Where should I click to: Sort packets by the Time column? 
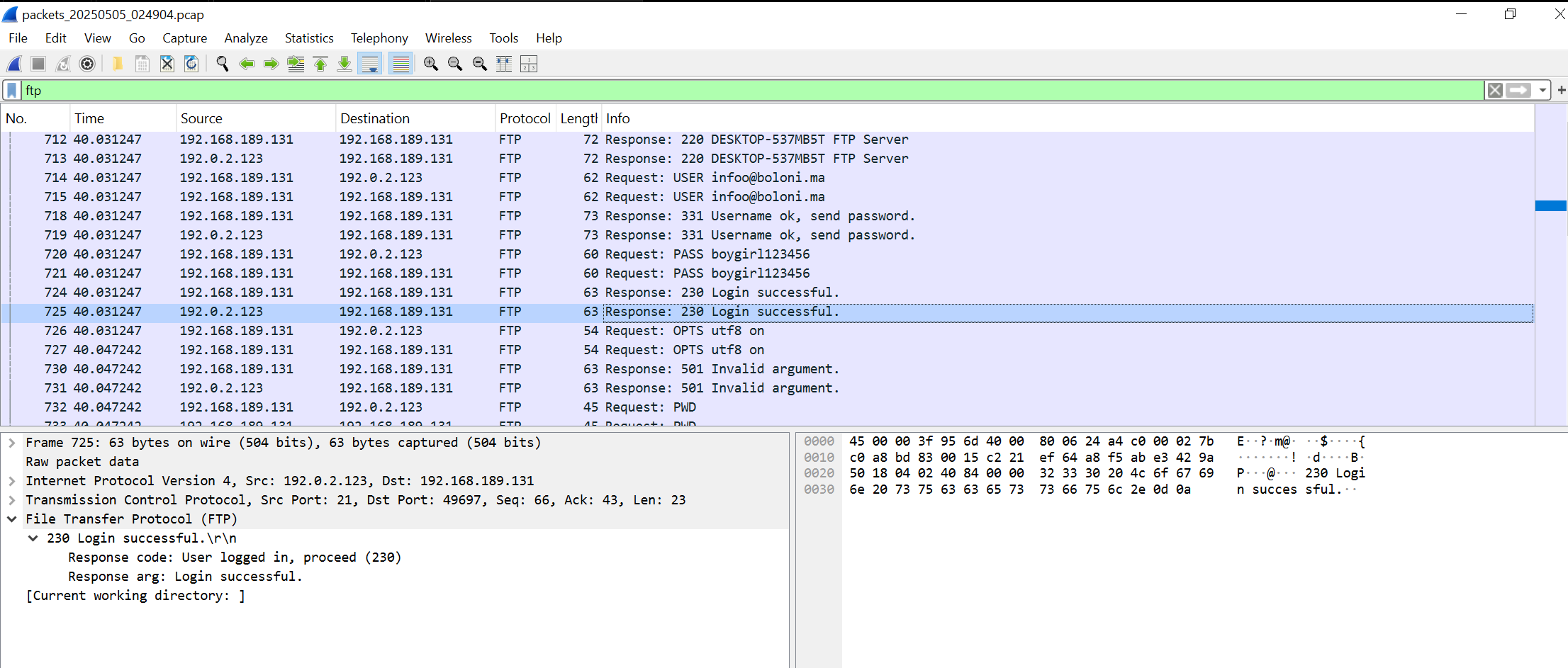pyautogui.click(x=123, y=118)
